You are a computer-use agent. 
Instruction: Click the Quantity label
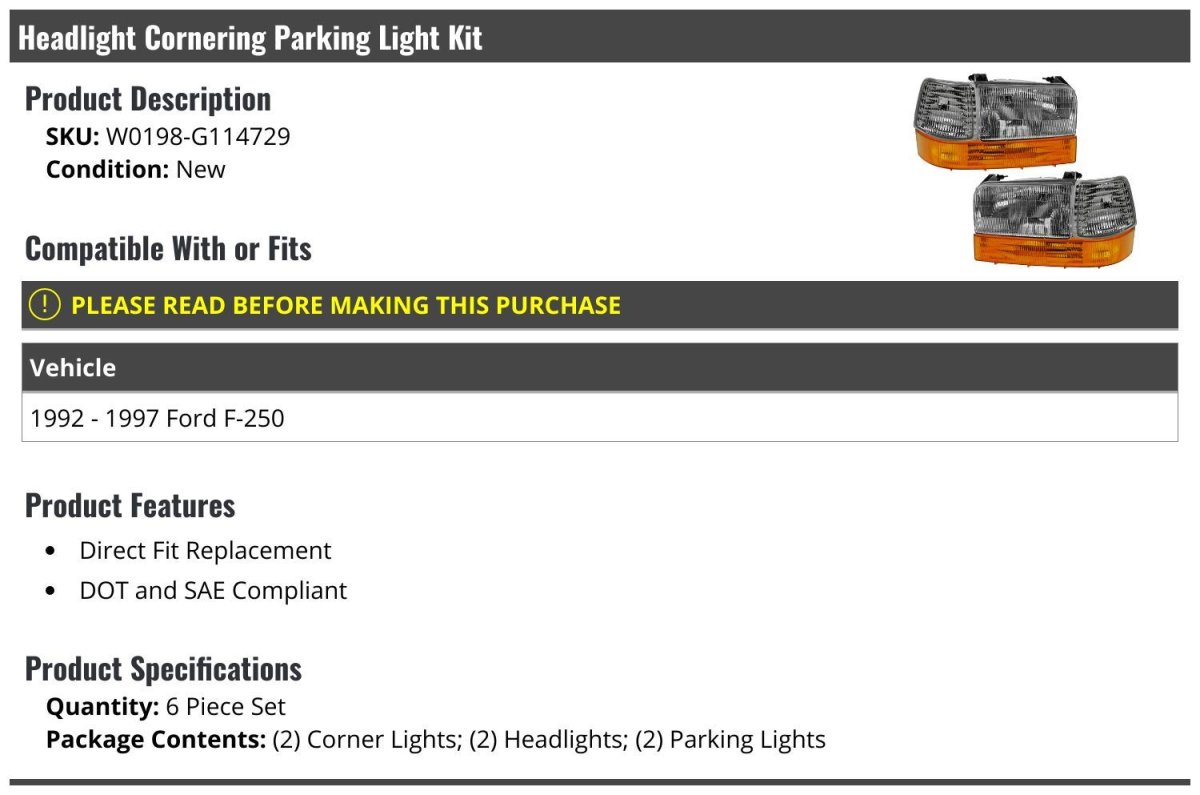103,707
